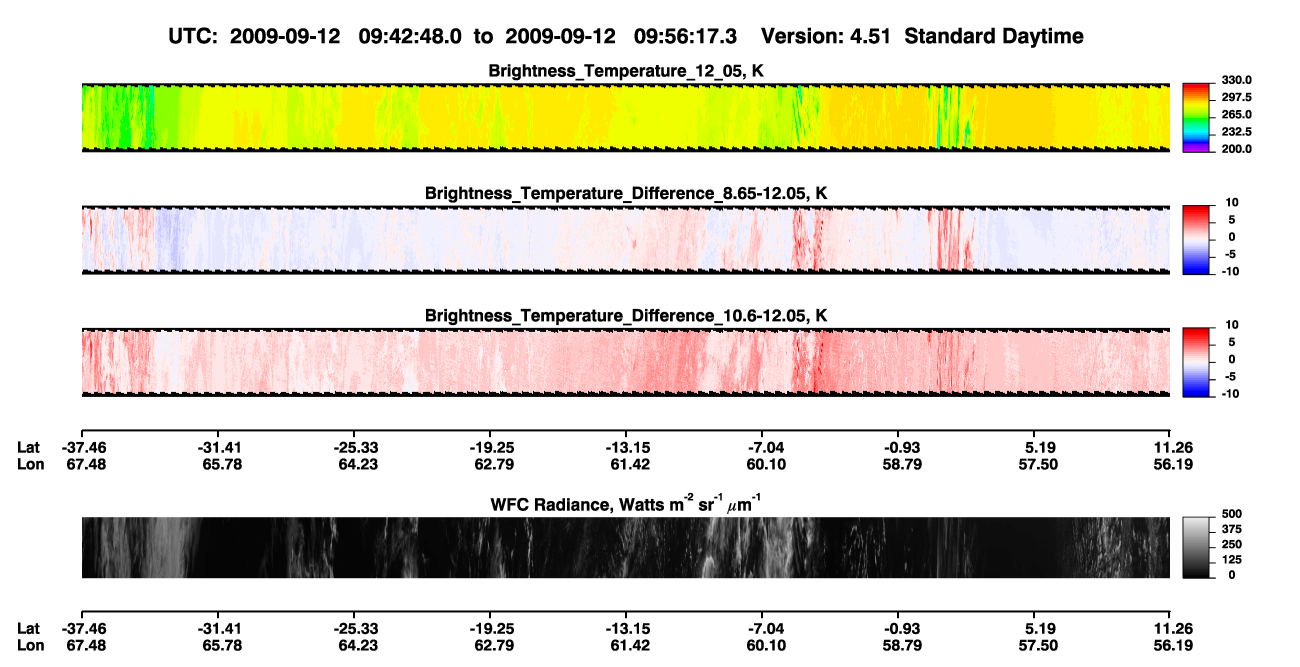This screenshot has height=667, width=1300.
Task: Click longitude 58.79 below the WFC Radiance panel
Action: click(900, 645)
